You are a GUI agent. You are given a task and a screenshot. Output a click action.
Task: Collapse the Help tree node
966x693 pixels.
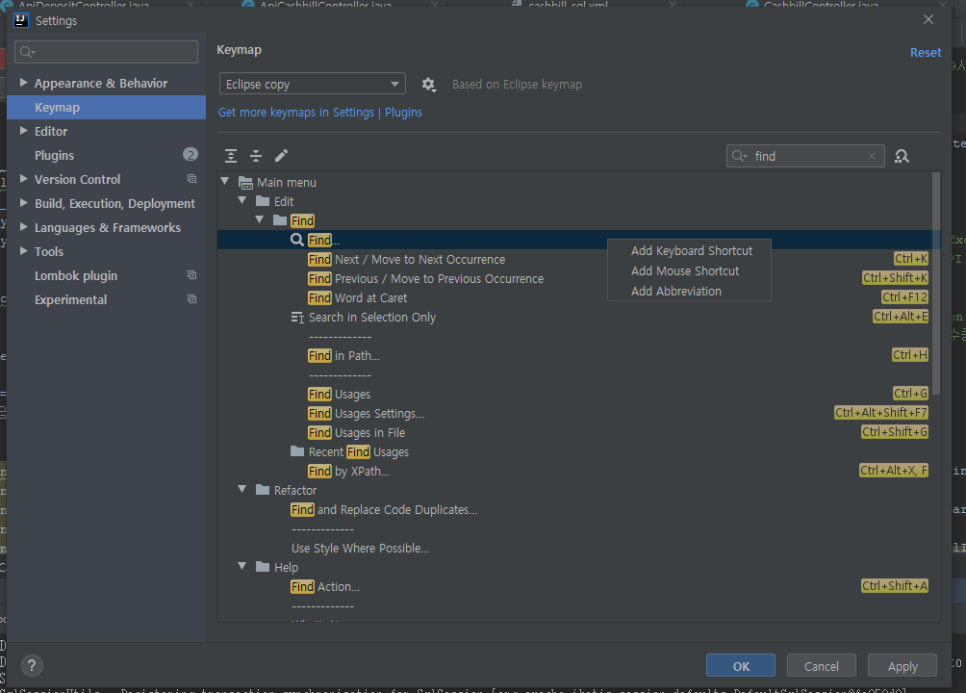[243, 566]
